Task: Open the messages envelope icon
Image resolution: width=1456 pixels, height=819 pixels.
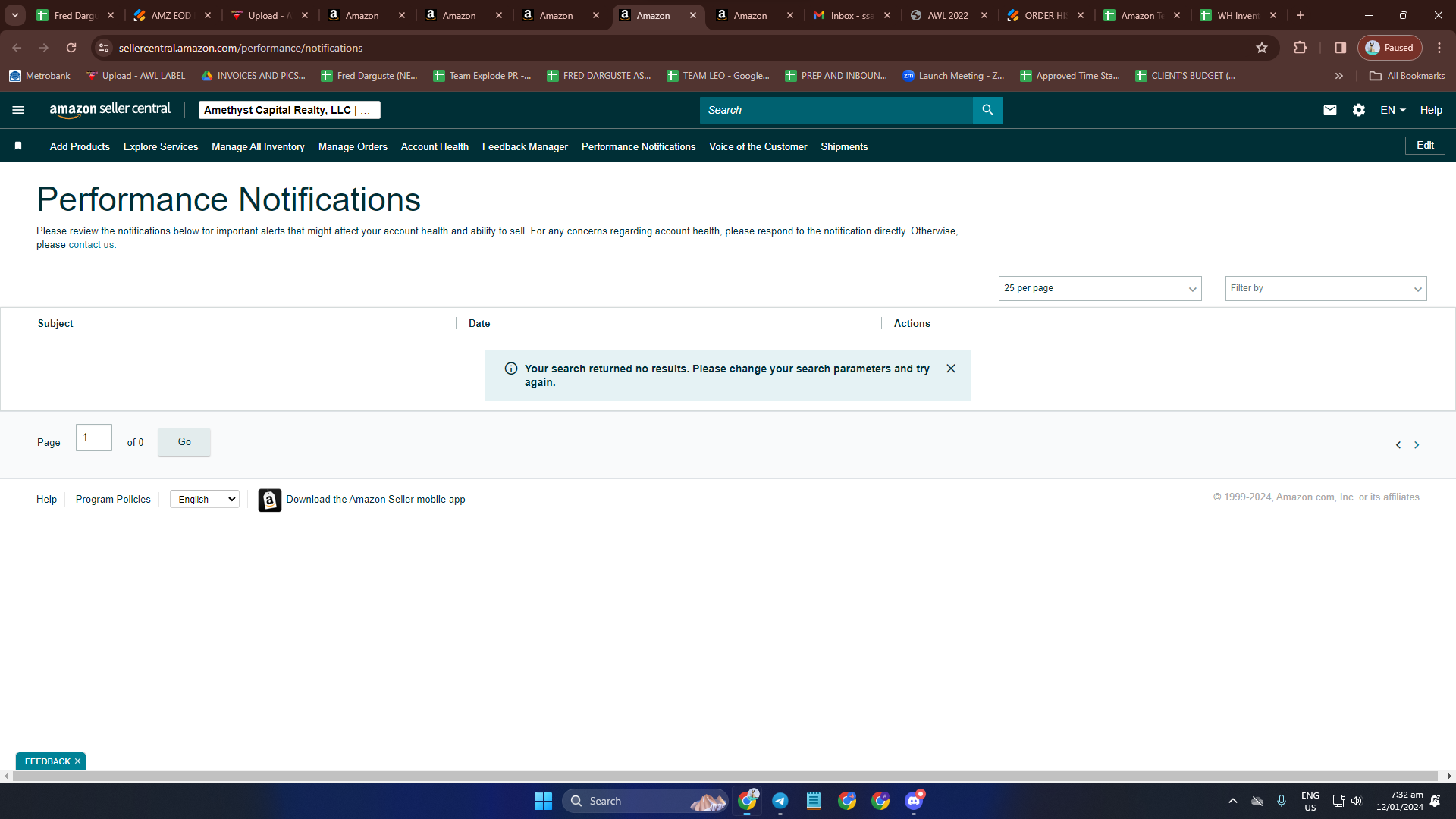Action: (1330, 110)
